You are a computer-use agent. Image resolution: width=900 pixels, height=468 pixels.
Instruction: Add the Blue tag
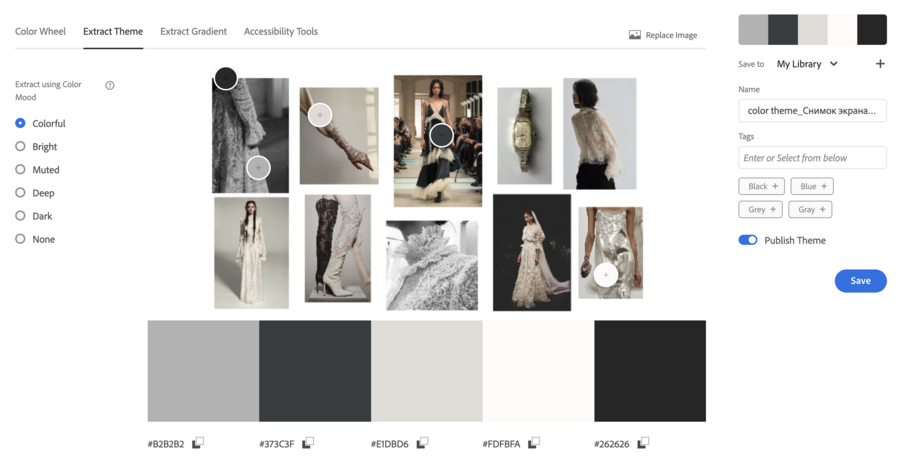click(812, 186)
